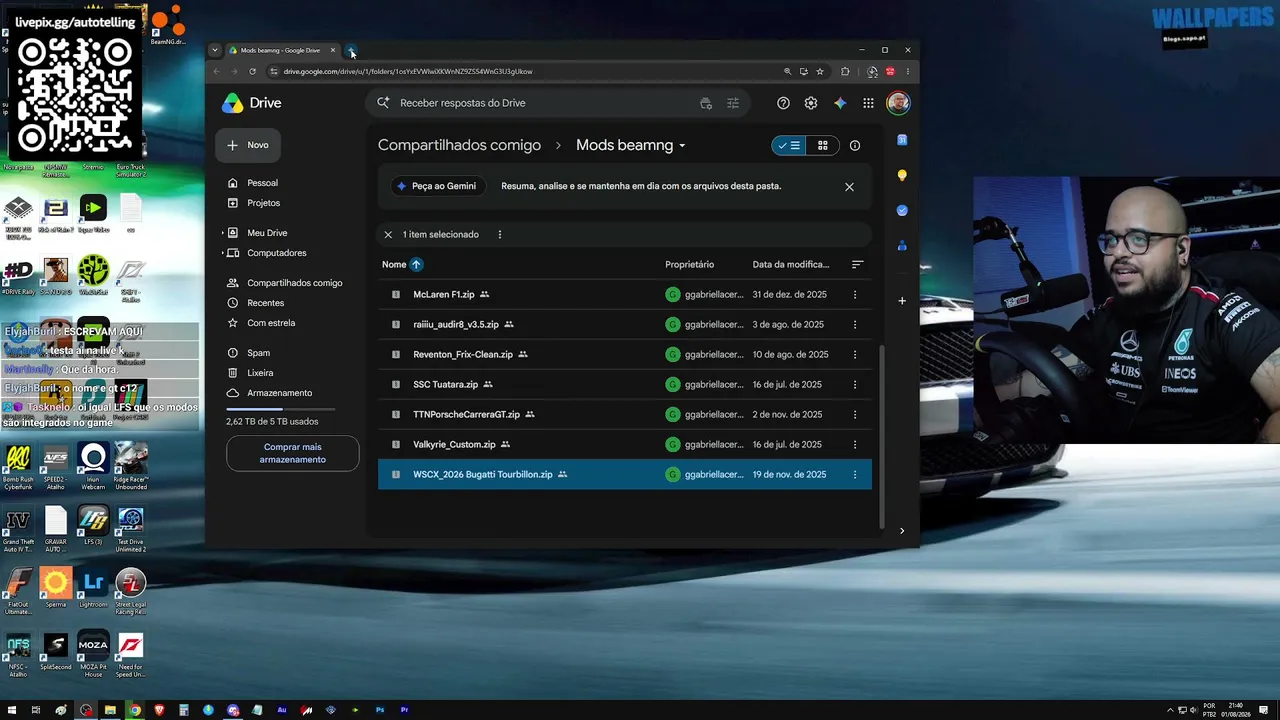Click the file list vertical scrollbar
Screen dimensions: 1280x720
click(x=881, y=437)
